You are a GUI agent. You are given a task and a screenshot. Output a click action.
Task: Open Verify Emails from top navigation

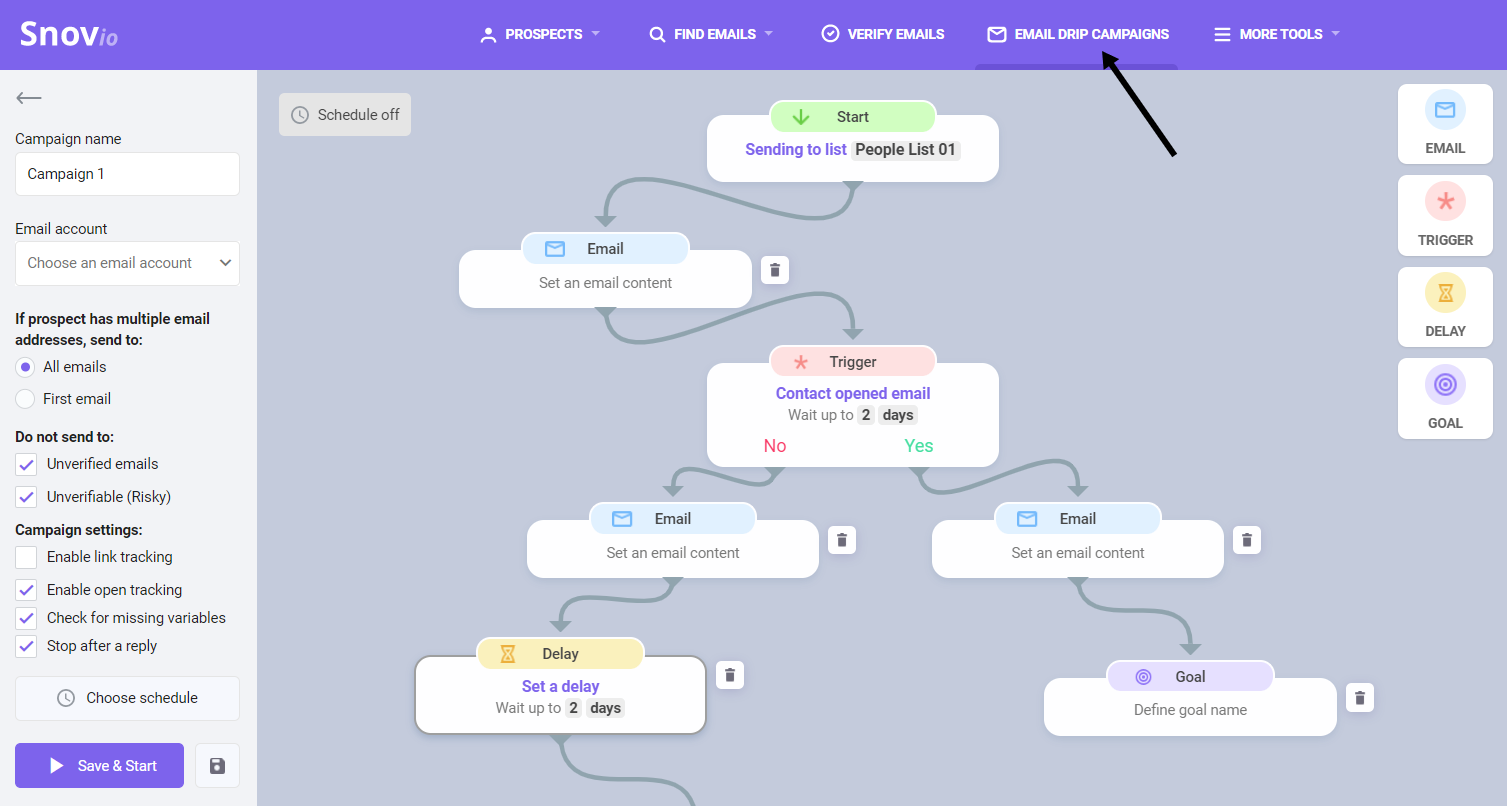click(x=882, y=34)
